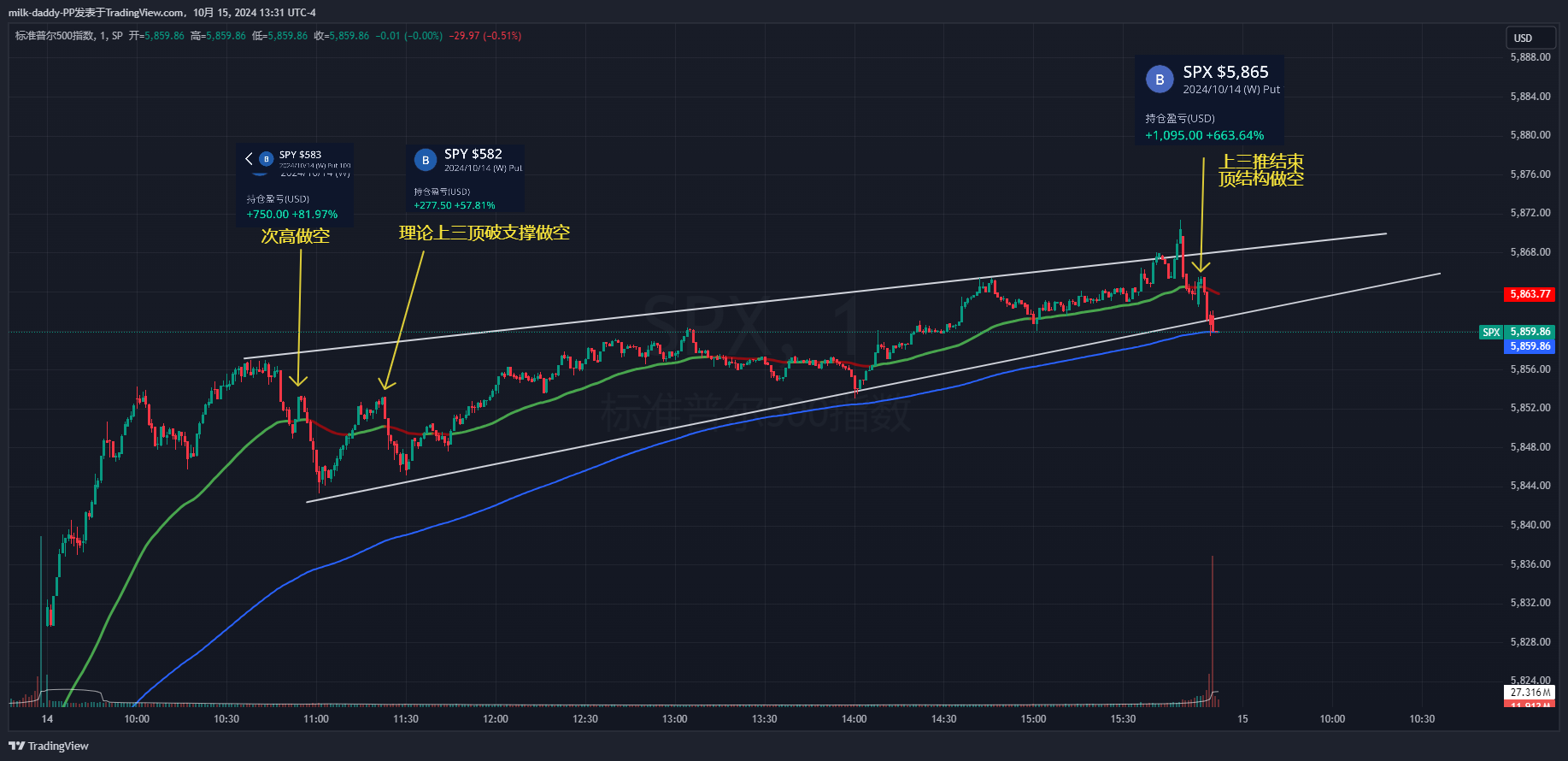The image size is (1568, 761).
Task: Click the green SPX symbol tag on price axis
Action: click(1491, 332)
